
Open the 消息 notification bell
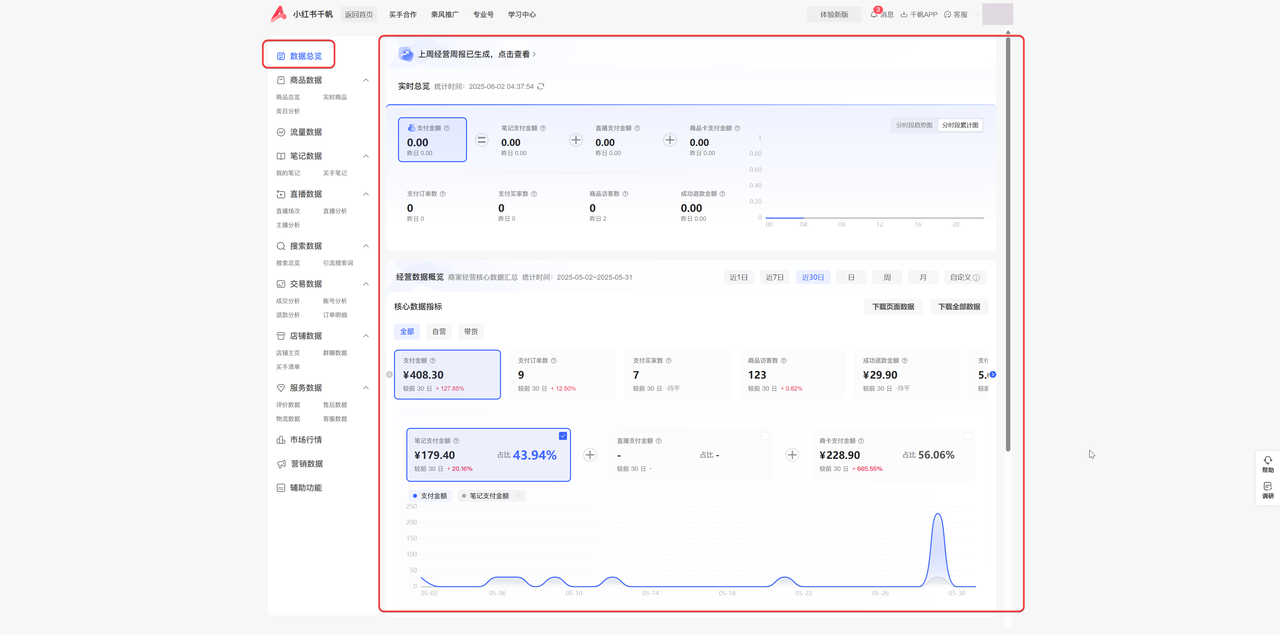click(875, 14)
